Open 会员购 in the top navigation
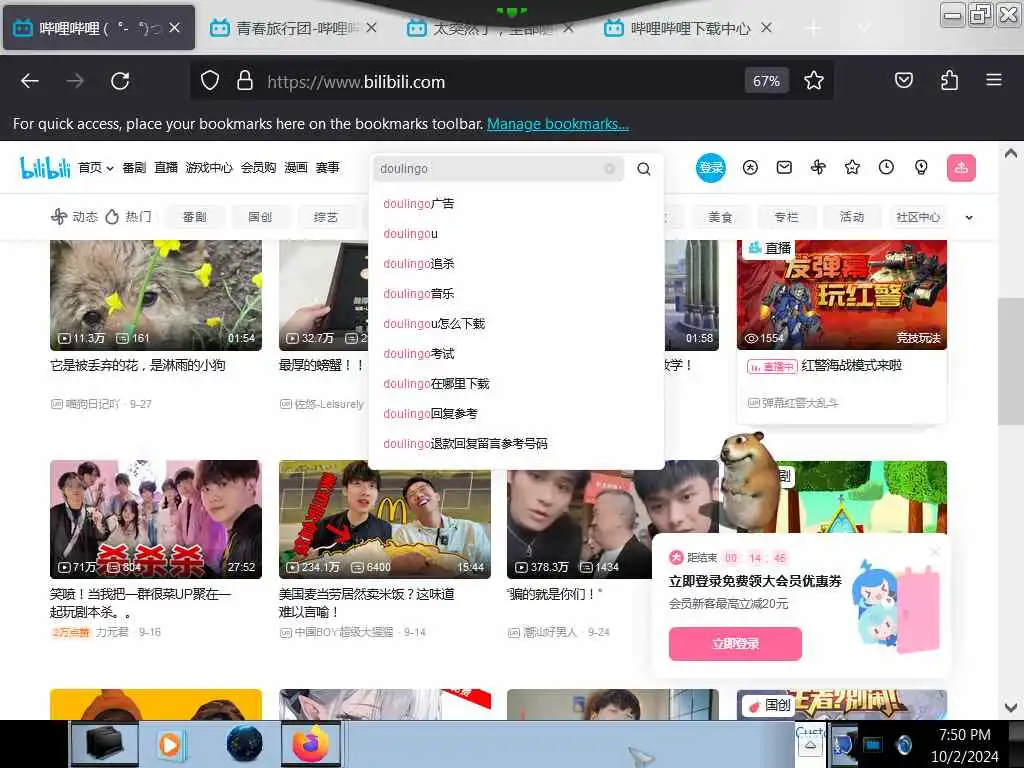Viewport: 1024px width, 768px height. tap(259, 168)
